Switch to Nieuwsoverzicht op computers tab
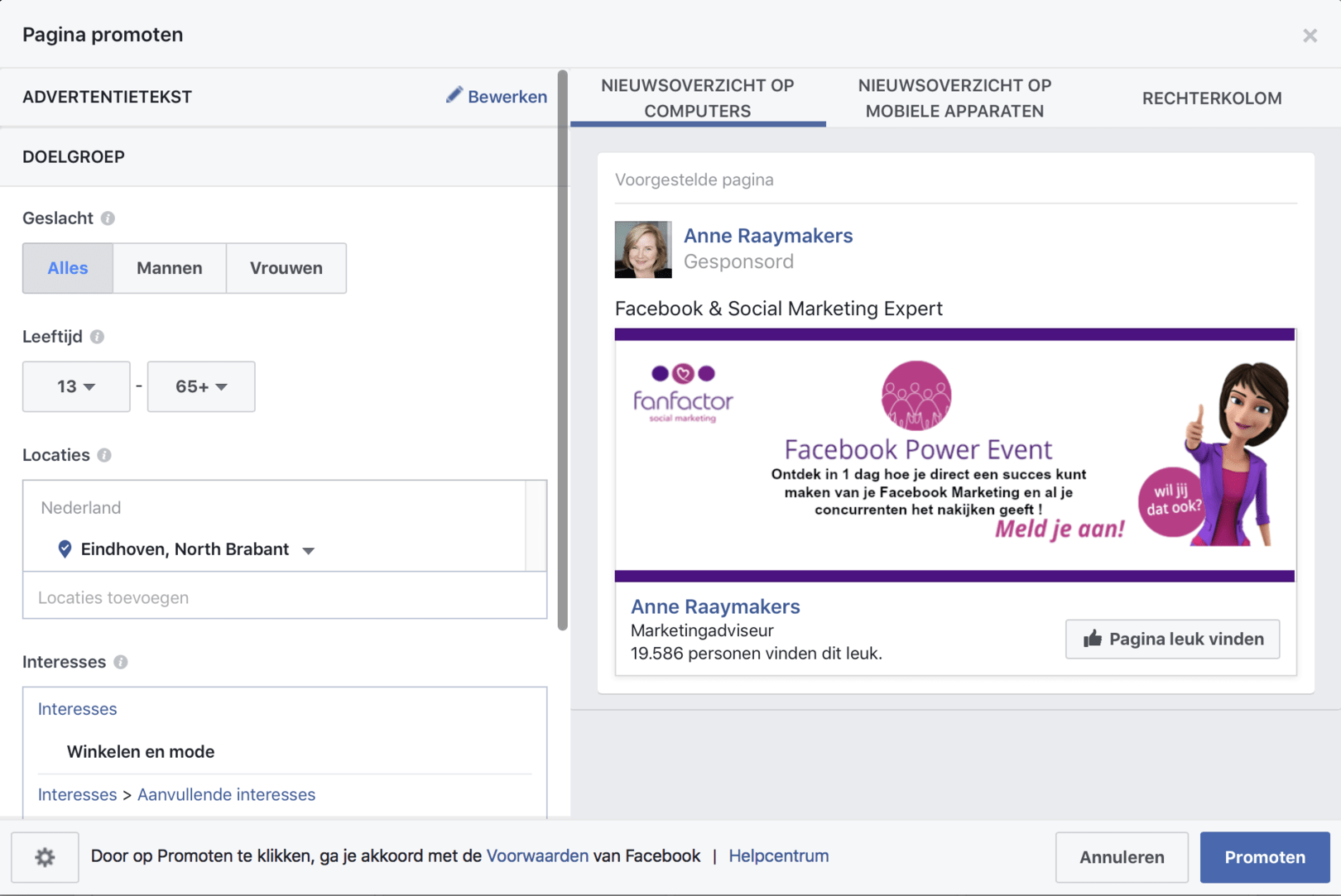 point(698,98)
